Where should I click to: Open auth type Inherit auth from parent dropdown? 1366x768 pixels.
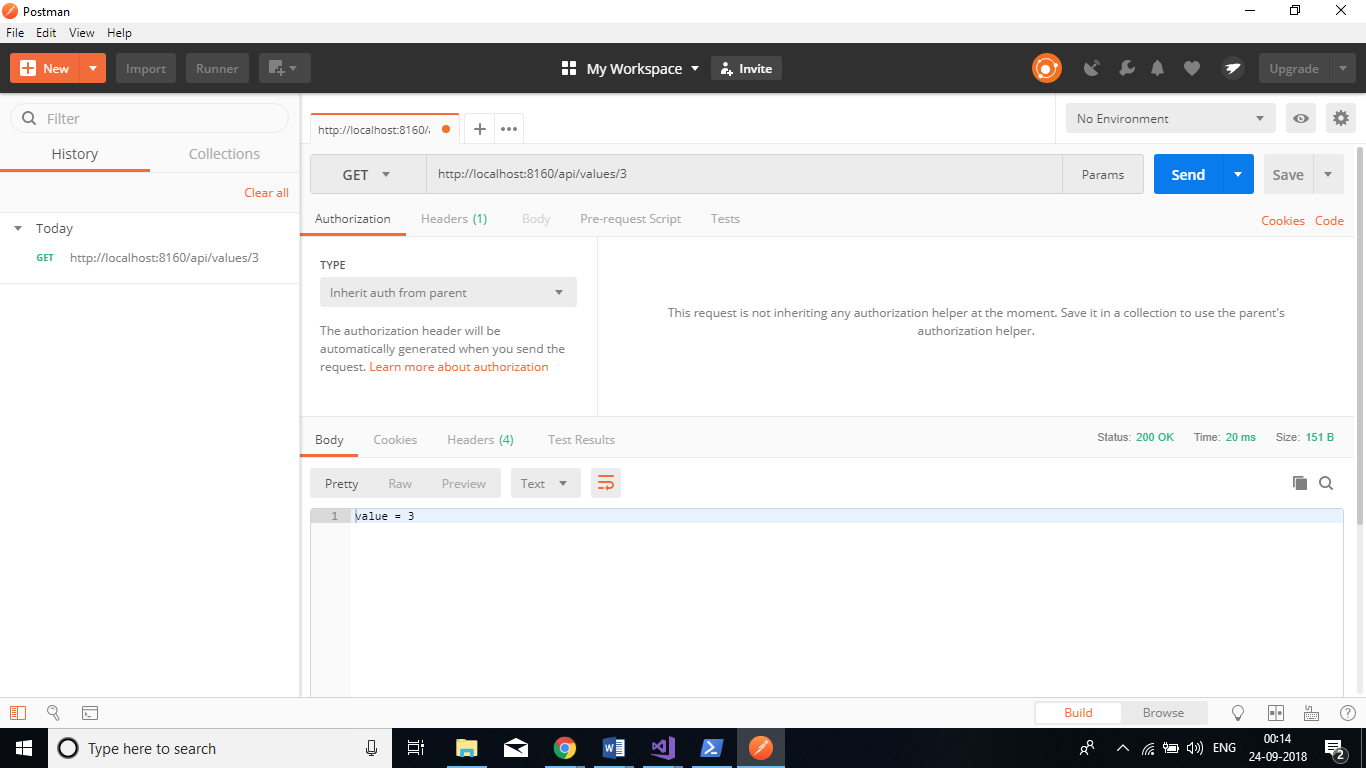coord(447,292)
